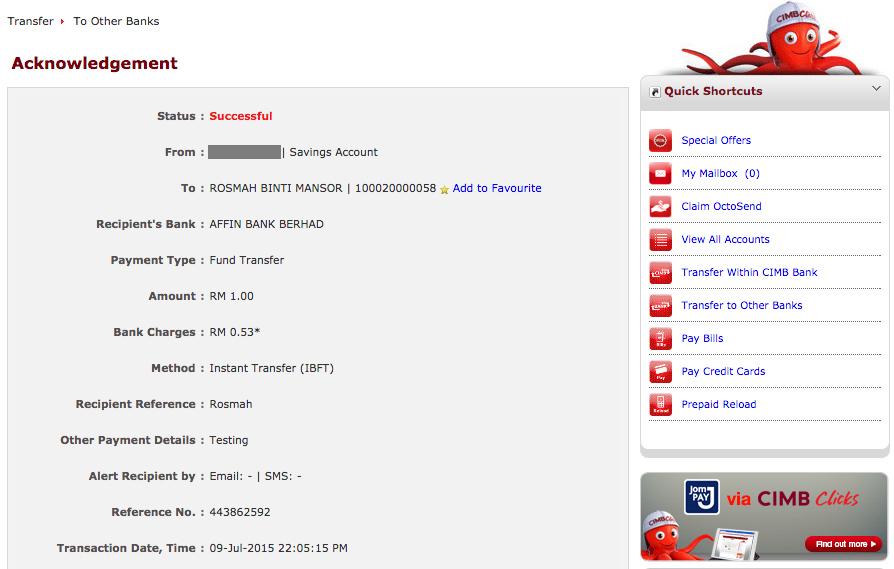Click Find out more banner button

pyautogui.click(x=842, y=544)
